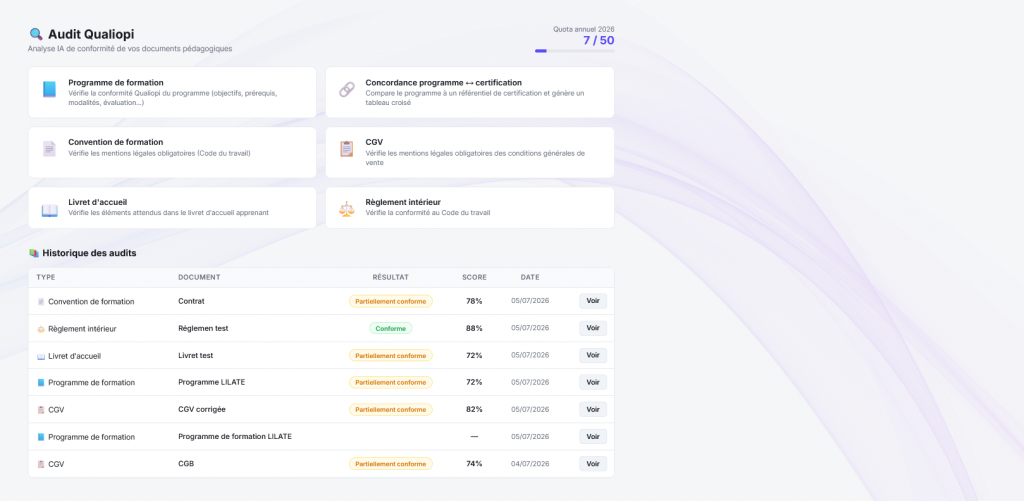
Task: Click type icon in CGB row
Action: [x=41, y=464]
